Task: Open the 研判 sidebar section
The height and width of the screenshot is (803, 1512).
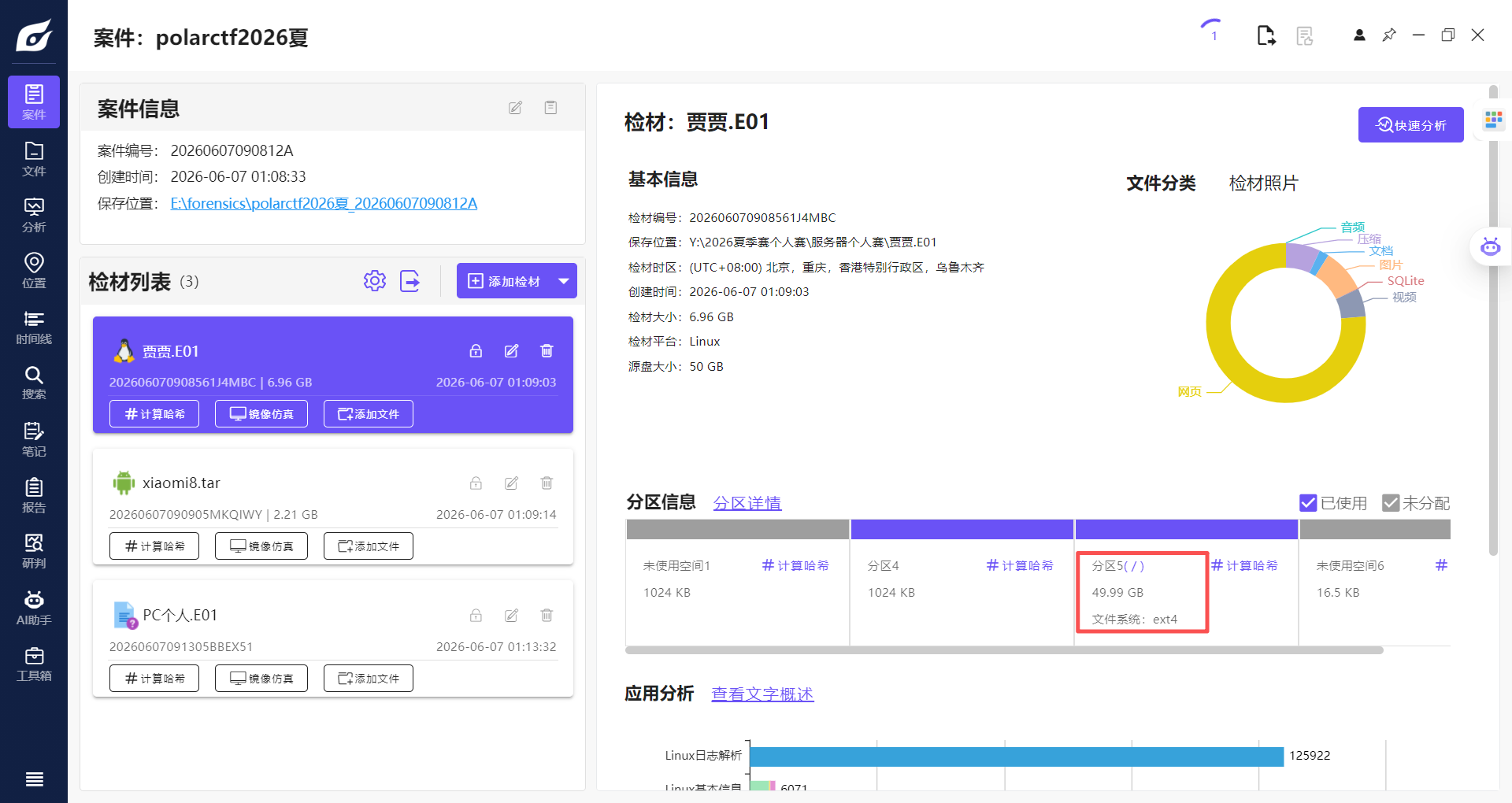Action: (34, 551)
